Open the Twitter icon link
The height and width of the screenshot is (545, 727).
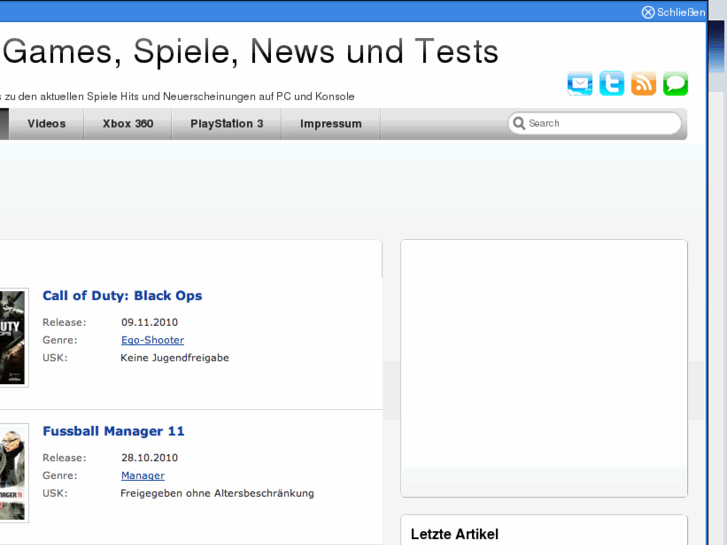[612, 84]
